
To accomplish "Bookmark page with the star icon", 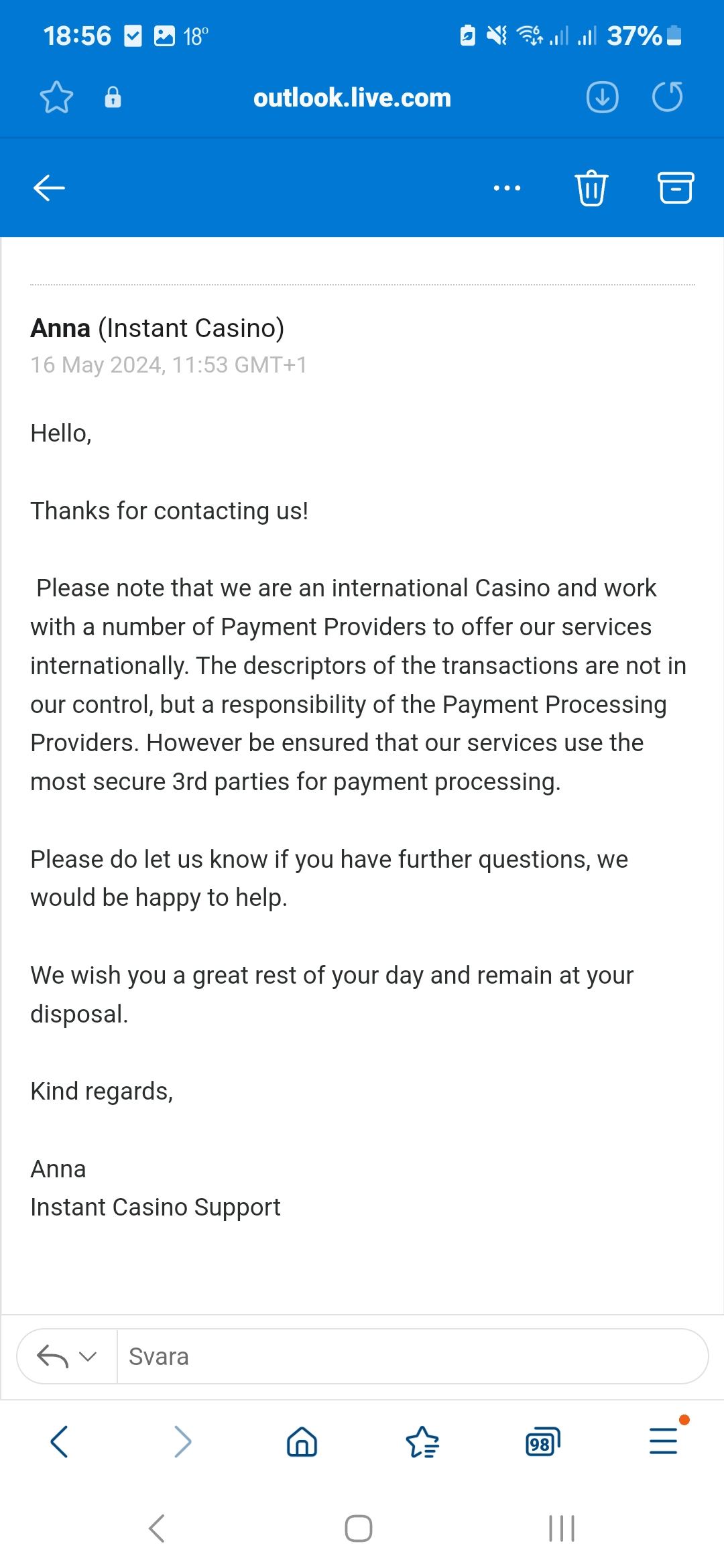I will tap(56, 98).
